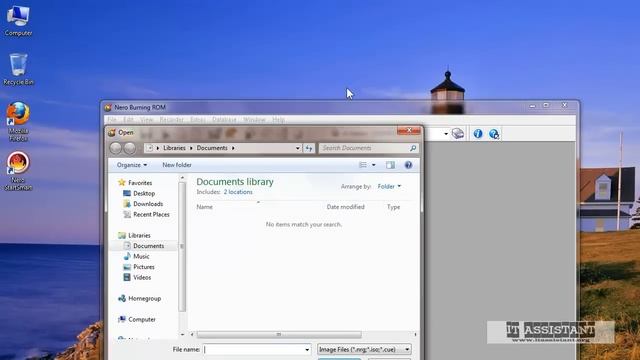Open the view options dropdown arrow
Image resolution: width=640 pixels, height=360 pixels.
[x=373, y=165]
